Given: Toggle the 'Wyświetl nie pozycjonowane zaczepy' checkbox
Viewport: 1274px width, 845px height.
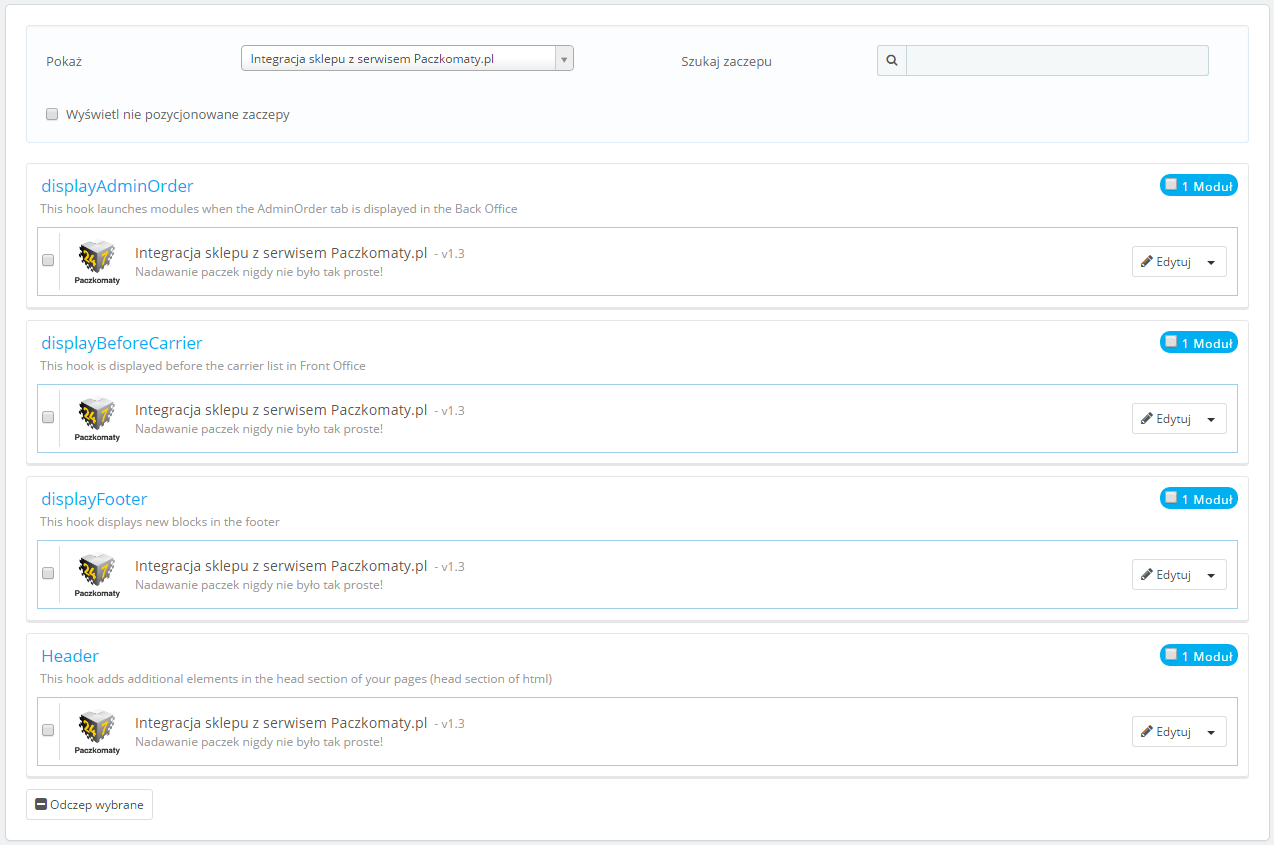Looking at the screenshot, I should [52, 114].
